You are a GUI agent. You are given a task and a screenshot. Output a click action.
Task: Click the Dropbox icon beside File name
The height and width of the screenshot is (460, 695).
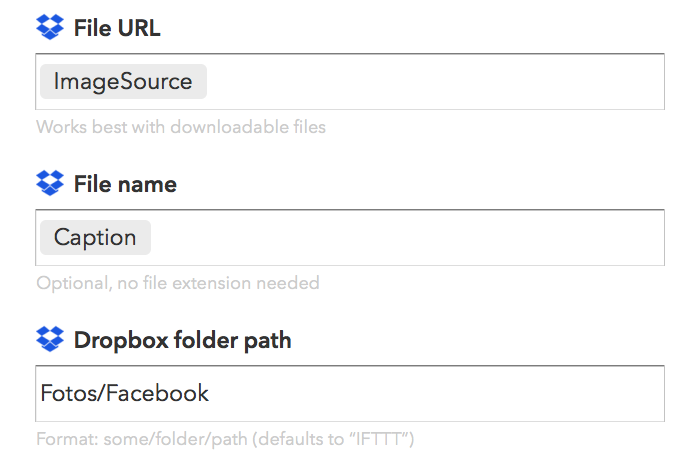pyautogui.click(x=50, y=183)
